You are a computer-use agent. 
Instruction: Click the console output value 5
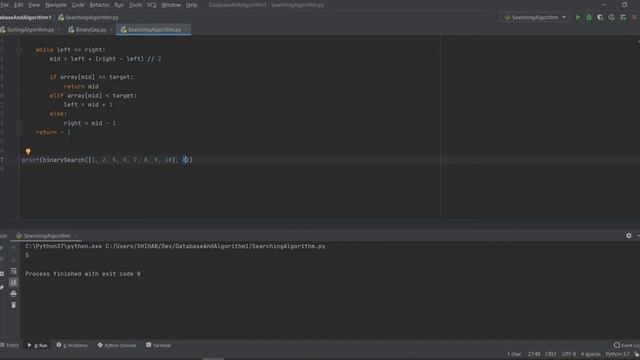[x=27, y=255]
